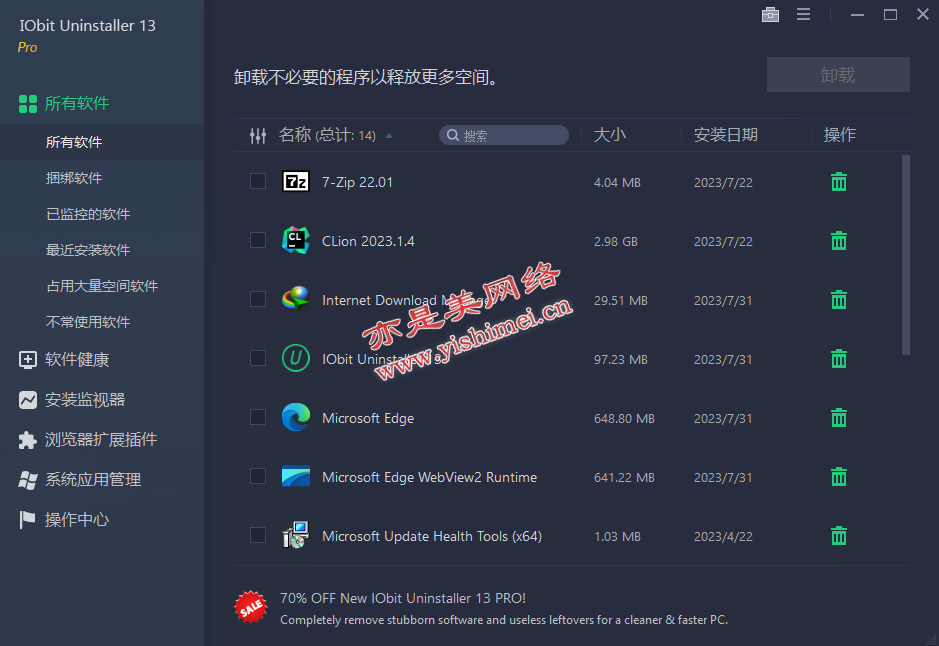939x646 pixels.
Task: Click trash icon for Edge WebView2 Runtime
Action: tap(839, 477)
